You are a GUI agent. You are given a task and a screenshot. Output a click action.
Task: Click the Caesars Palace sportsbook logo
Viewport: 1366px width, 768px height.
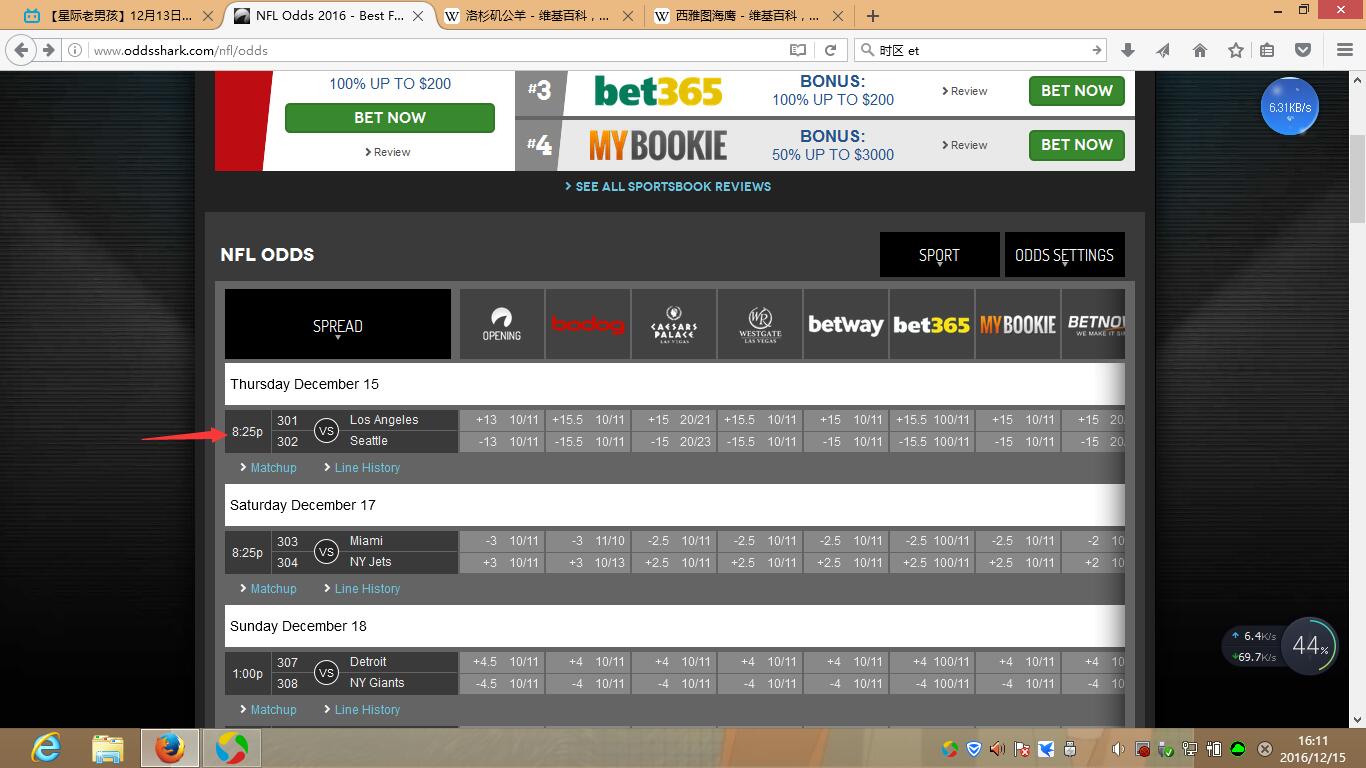674,325
